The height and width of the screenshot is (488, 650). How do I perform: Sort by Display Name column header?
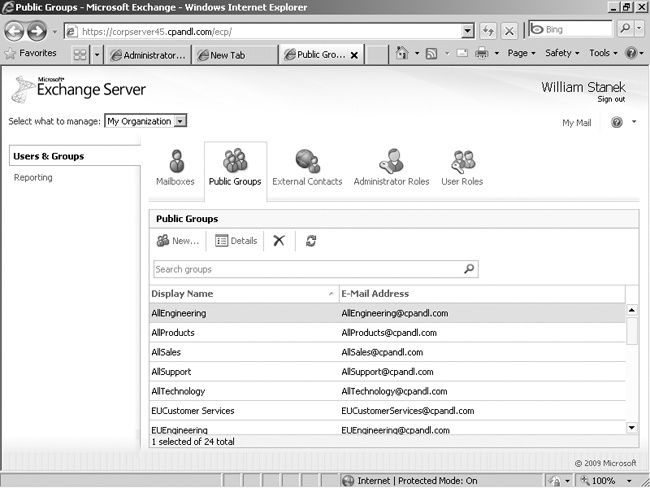[x=244, y=294]
